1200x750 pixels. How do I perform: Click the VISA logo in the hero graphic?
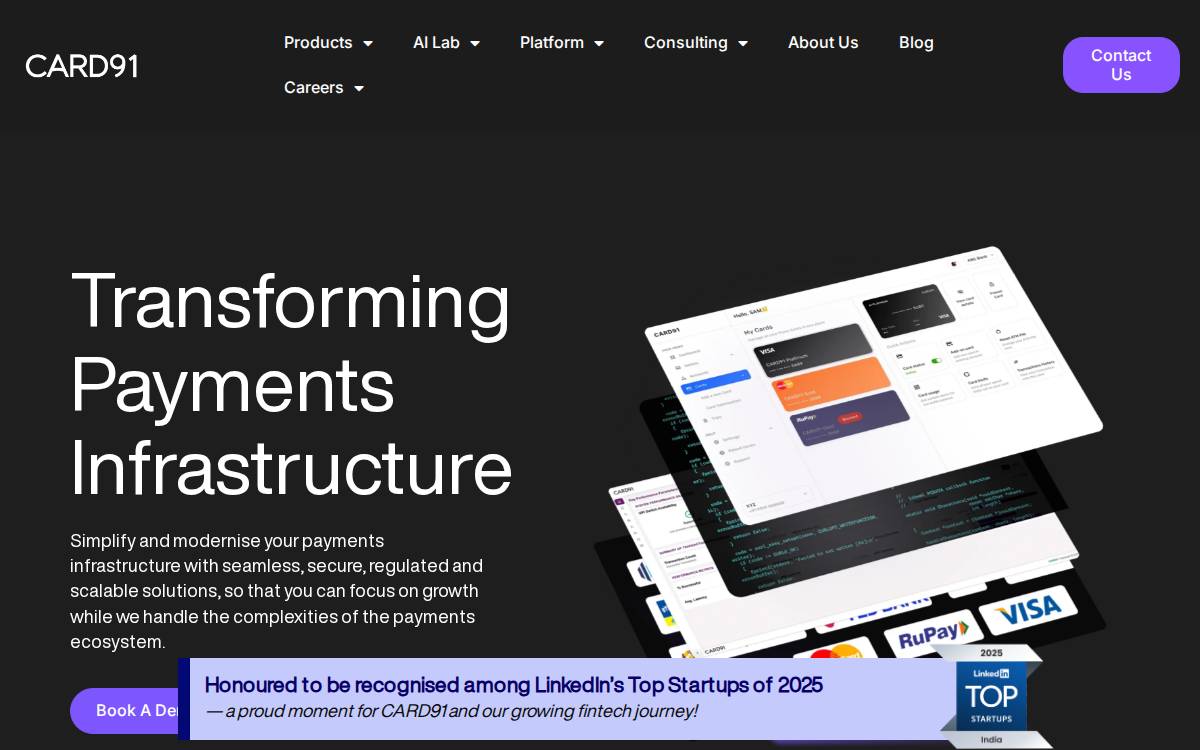1028,608
